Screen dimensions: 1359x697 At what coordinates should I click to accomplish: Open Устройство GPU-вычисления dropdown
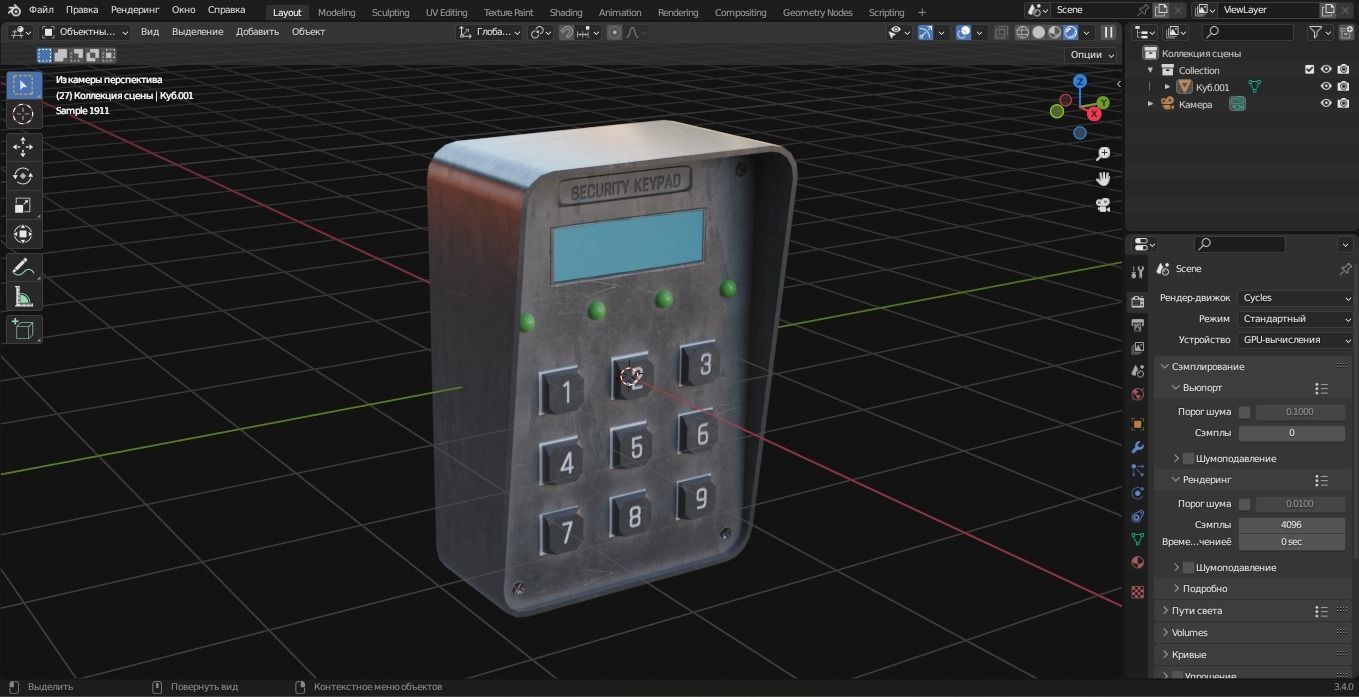coord(1295,340)
